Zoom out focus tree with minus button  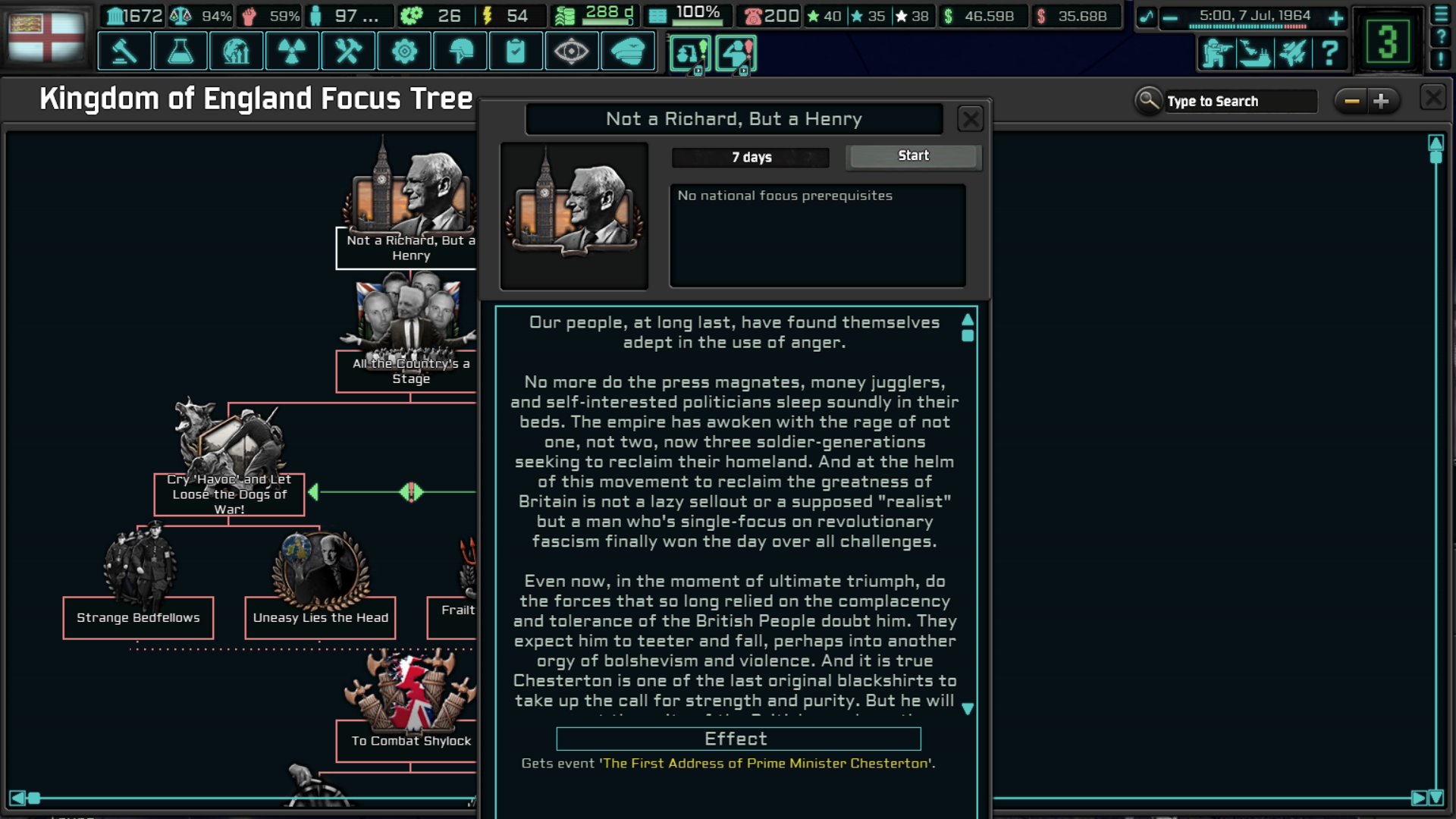click(1351, 101)
